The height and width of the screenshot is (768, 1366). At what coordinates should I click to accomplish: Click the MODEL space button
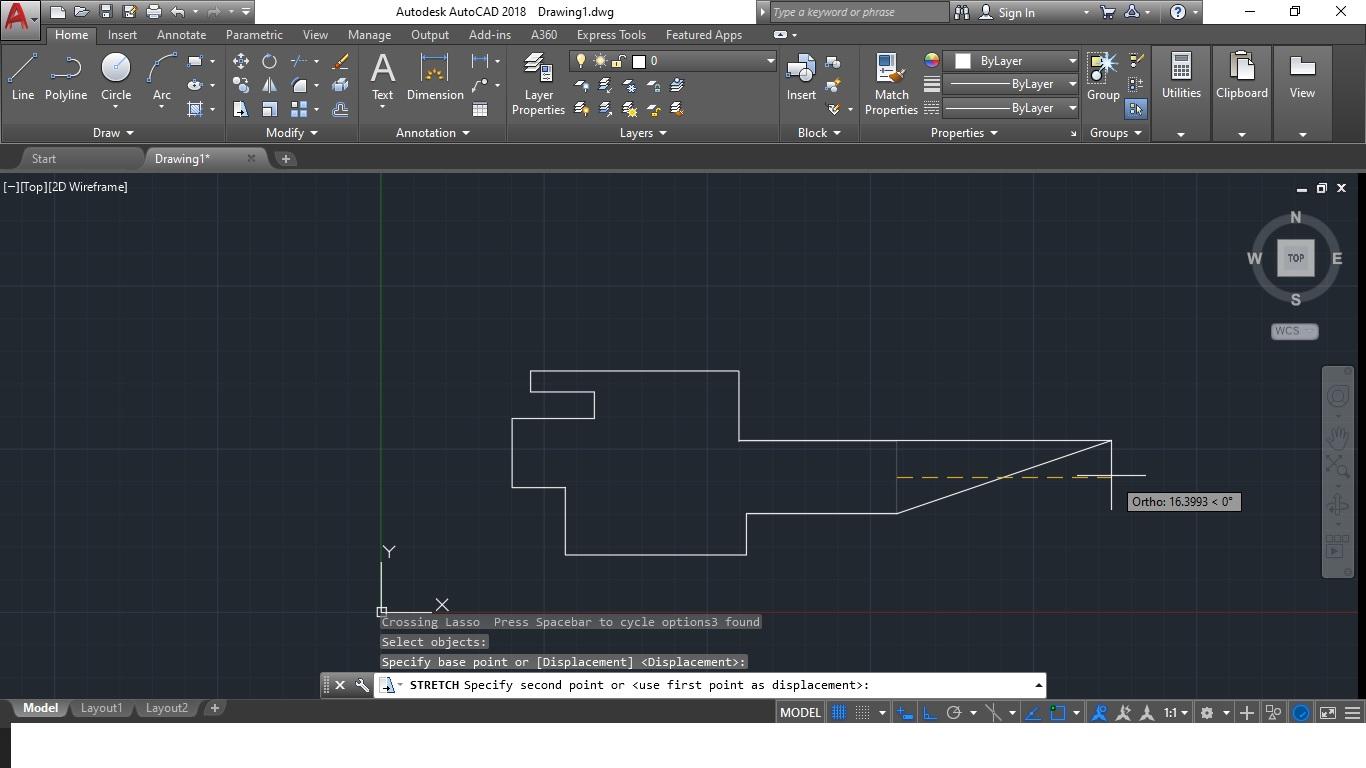[x=800, y=713]
